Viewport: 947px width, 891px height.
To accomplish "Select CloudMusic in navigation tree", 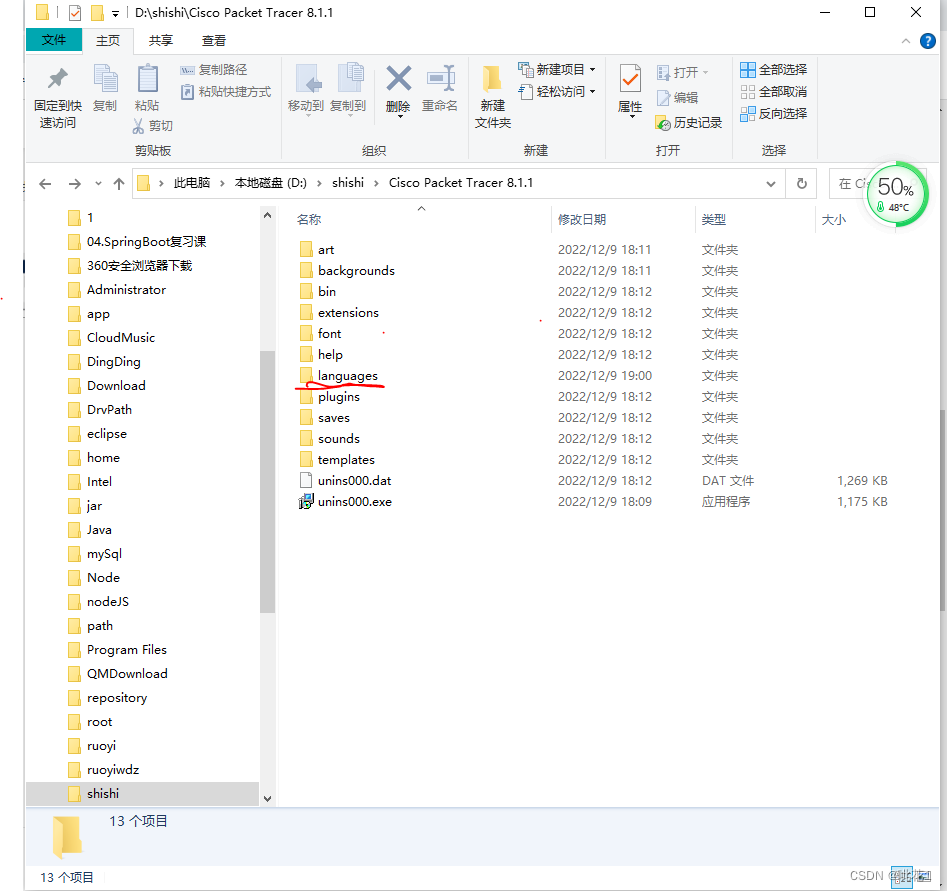I will tap(120, 338).
